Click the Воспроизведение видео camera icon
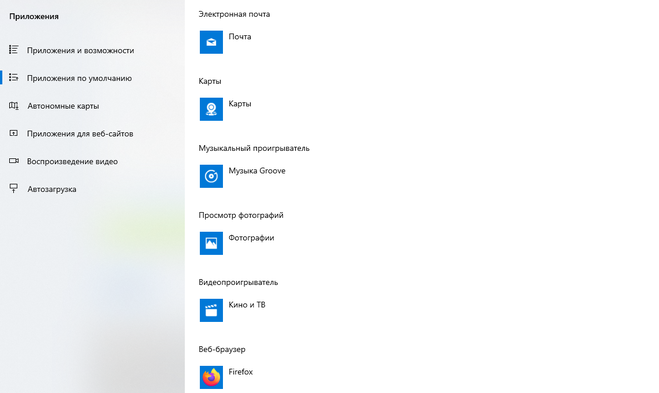 [x=13, y=161]
